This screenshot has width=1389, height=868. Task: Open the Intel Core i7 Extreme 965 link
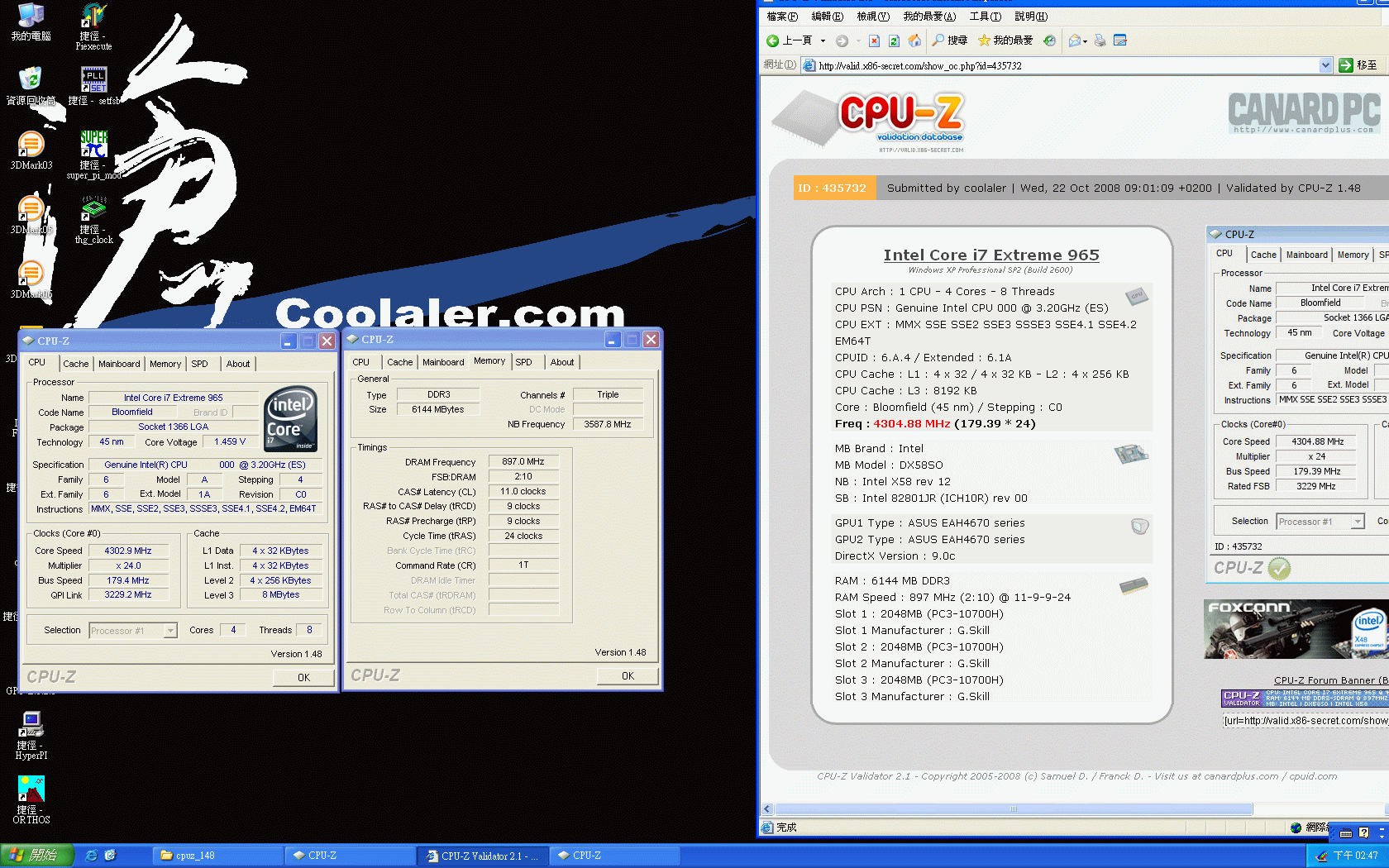pos(991,255)
